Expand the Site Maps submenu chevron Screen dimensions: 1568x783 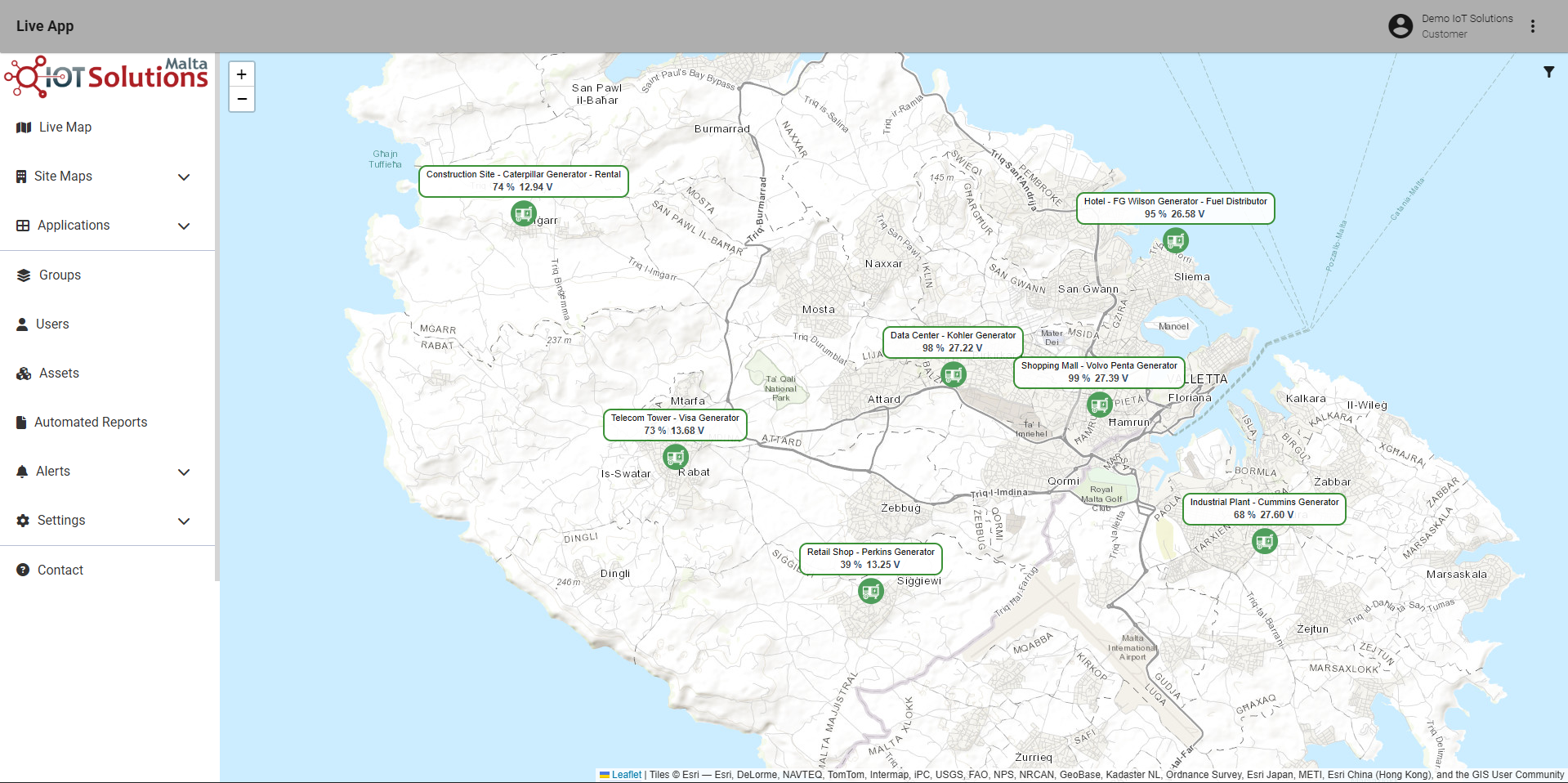[x=184, y=177]
